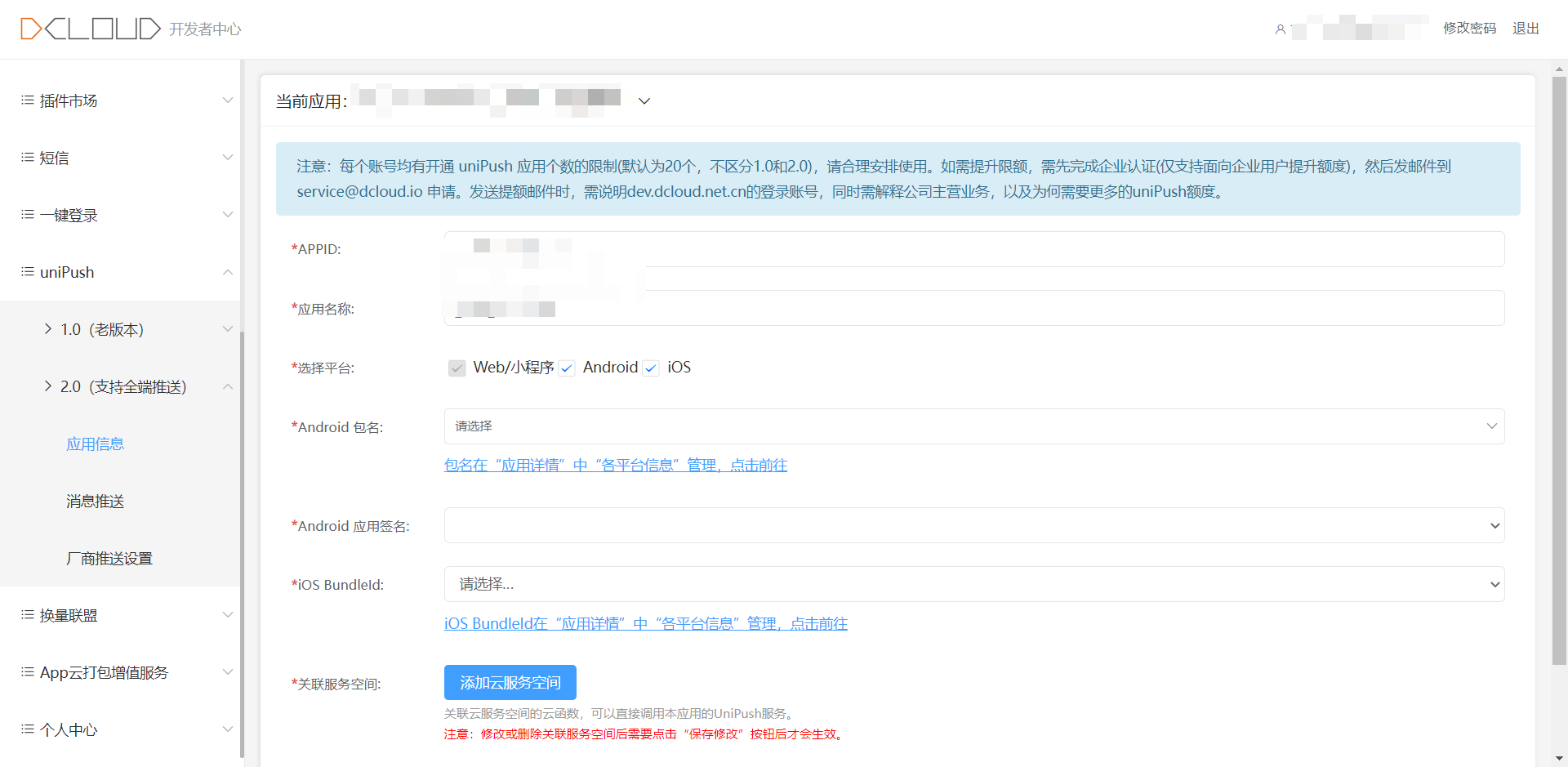1568x767 pixels.
Task: Click the 退出 logout link
Action: point(1526,29)
